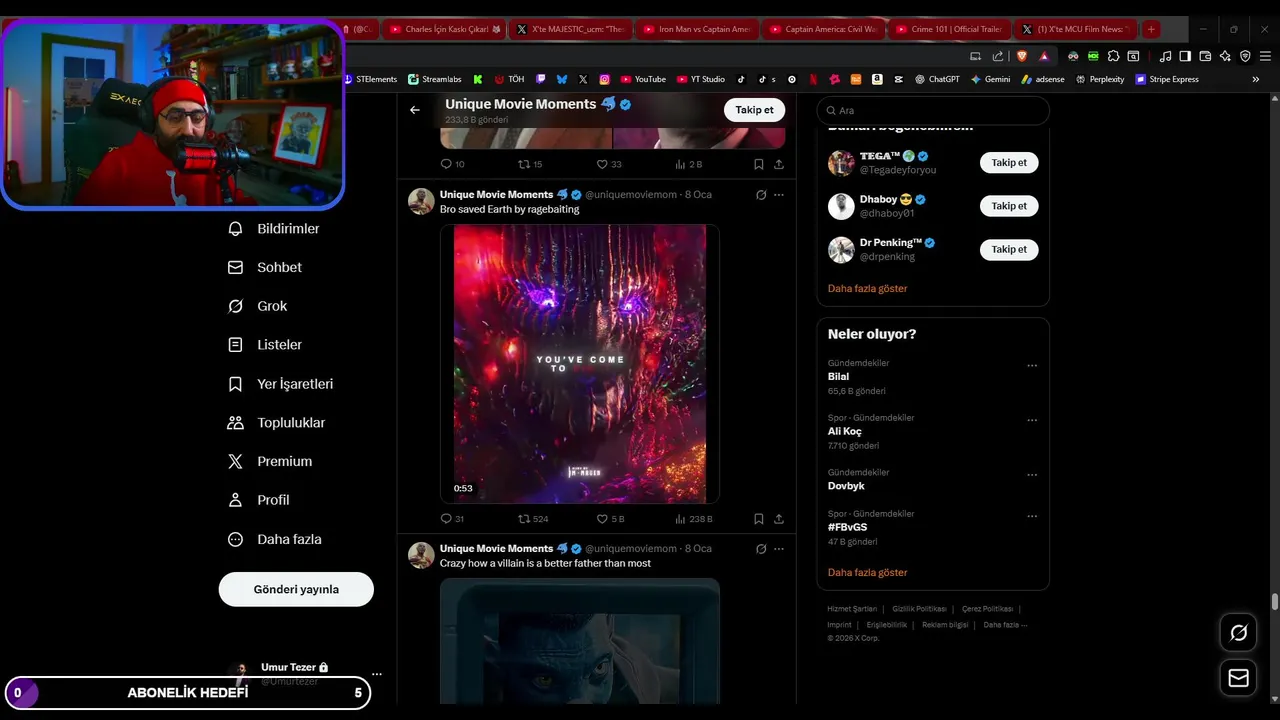Open the YouTube bookmark
The height and width of the screenshot is (720, 1280).
pos(642,79)
